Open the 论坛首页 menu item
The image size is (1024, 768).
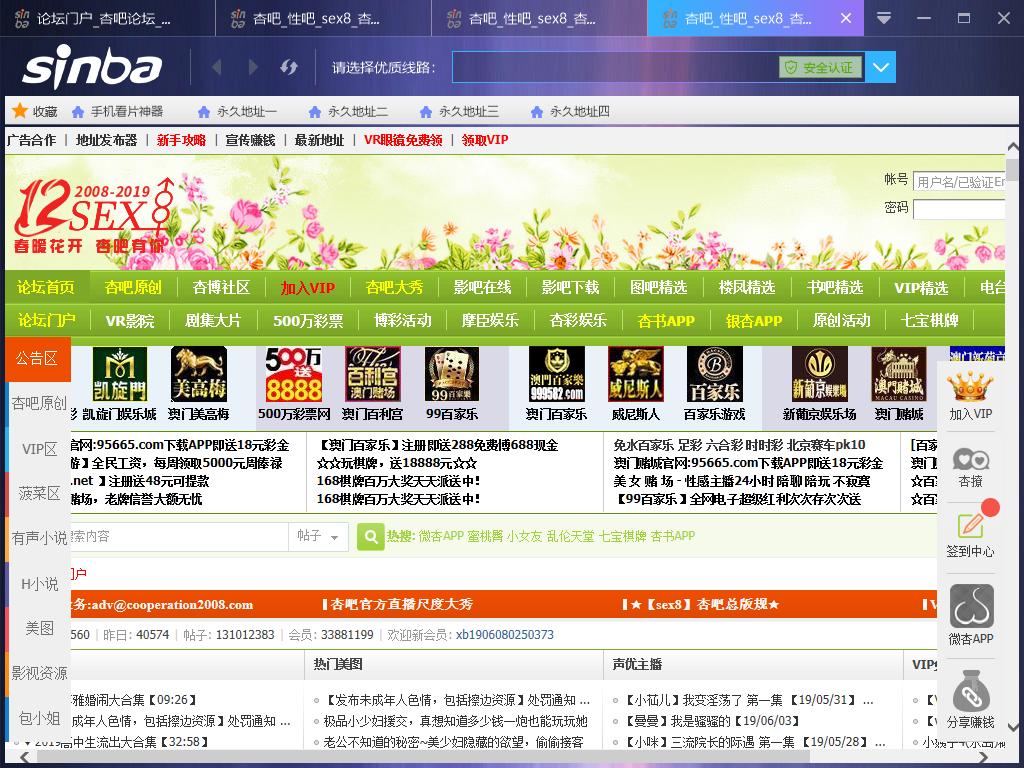click(46, 287)
